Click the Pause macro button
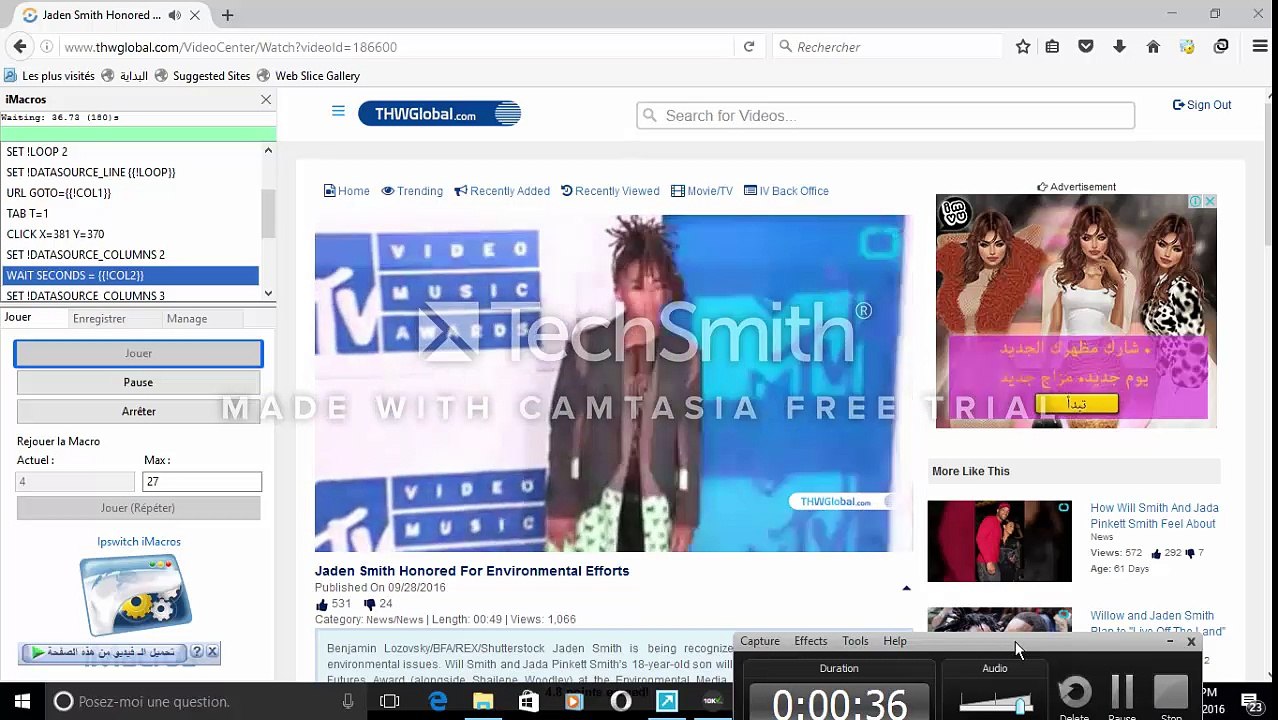The width and height of the screenshot is (1278, 720). click(x=138, y=382)
